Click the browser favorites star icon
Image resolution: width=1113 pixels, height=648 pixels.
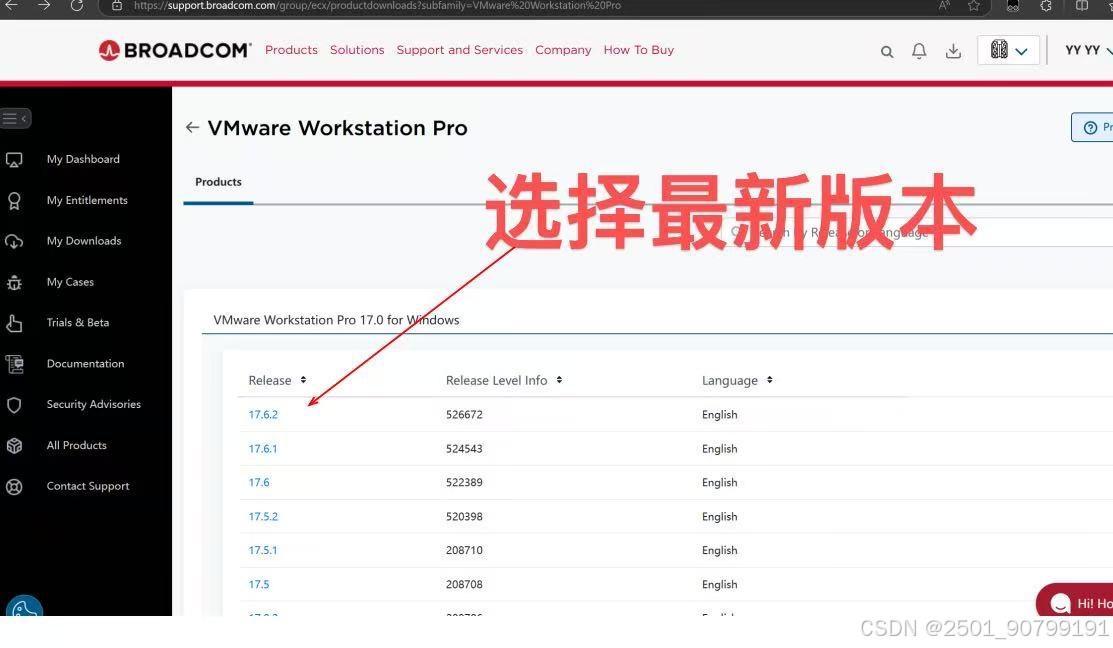pyautogui.click(x=974, y=6)
